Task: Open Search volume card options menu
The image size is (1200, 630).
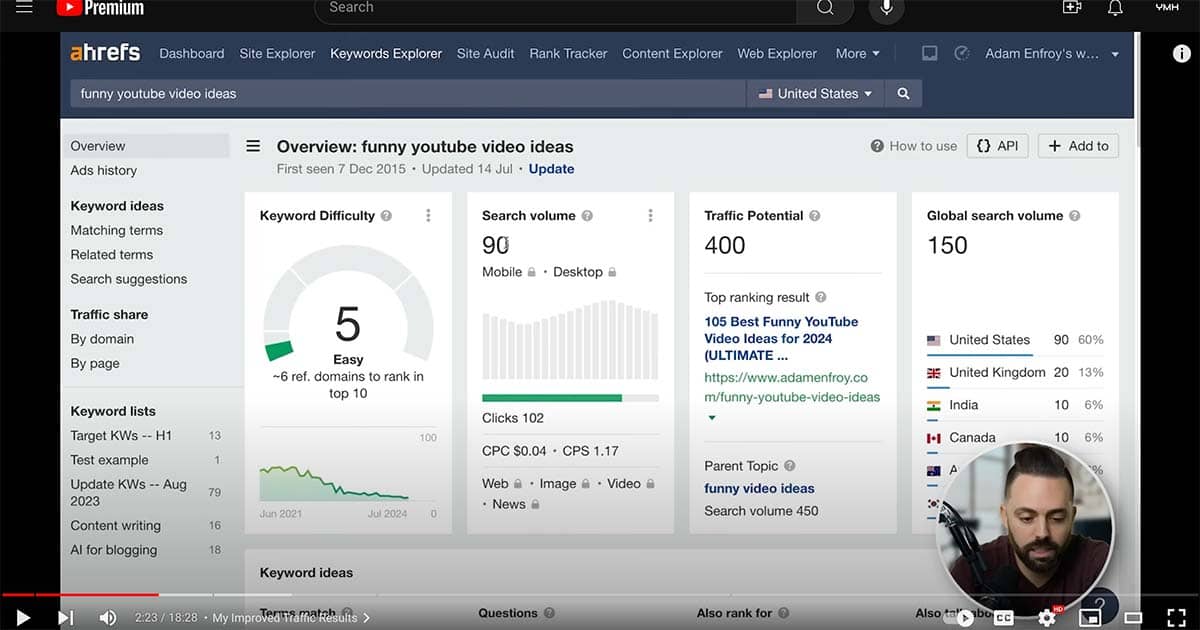Action: coord(650,215)
